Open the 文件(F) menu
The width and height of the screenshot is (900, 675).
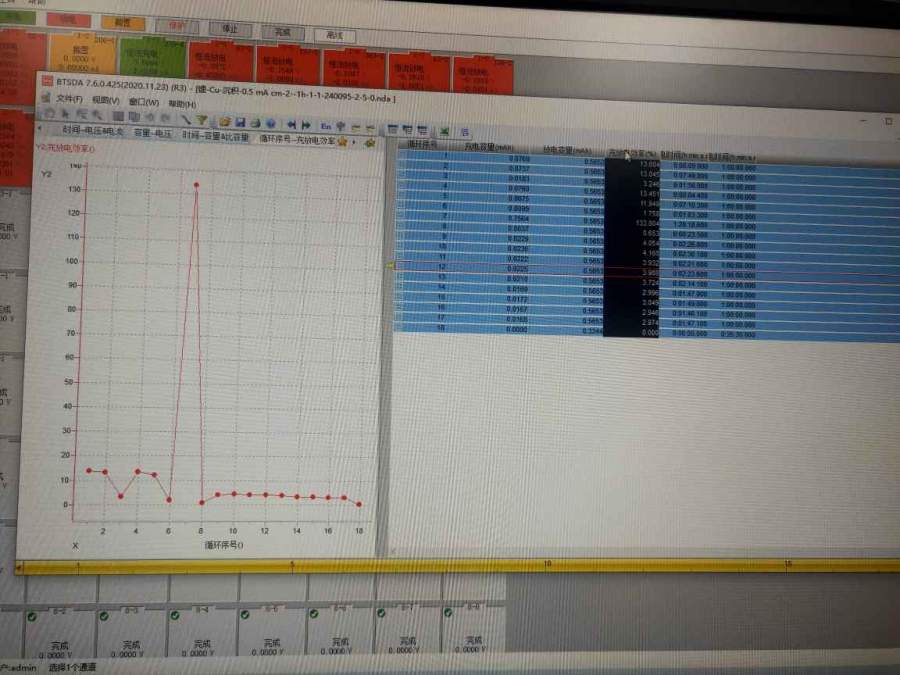(68, 100)
